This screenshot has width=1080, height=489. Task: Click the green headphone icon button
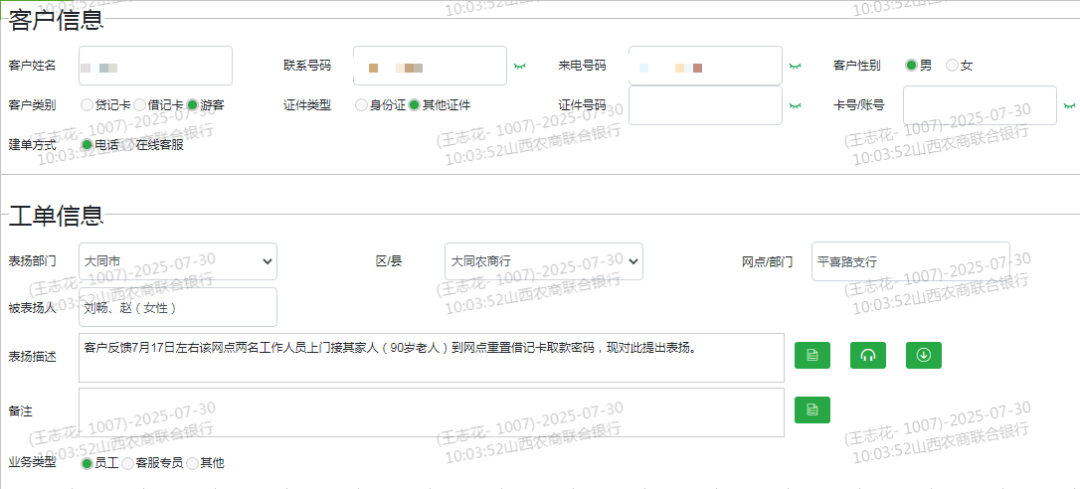click(x=868, y=355)
